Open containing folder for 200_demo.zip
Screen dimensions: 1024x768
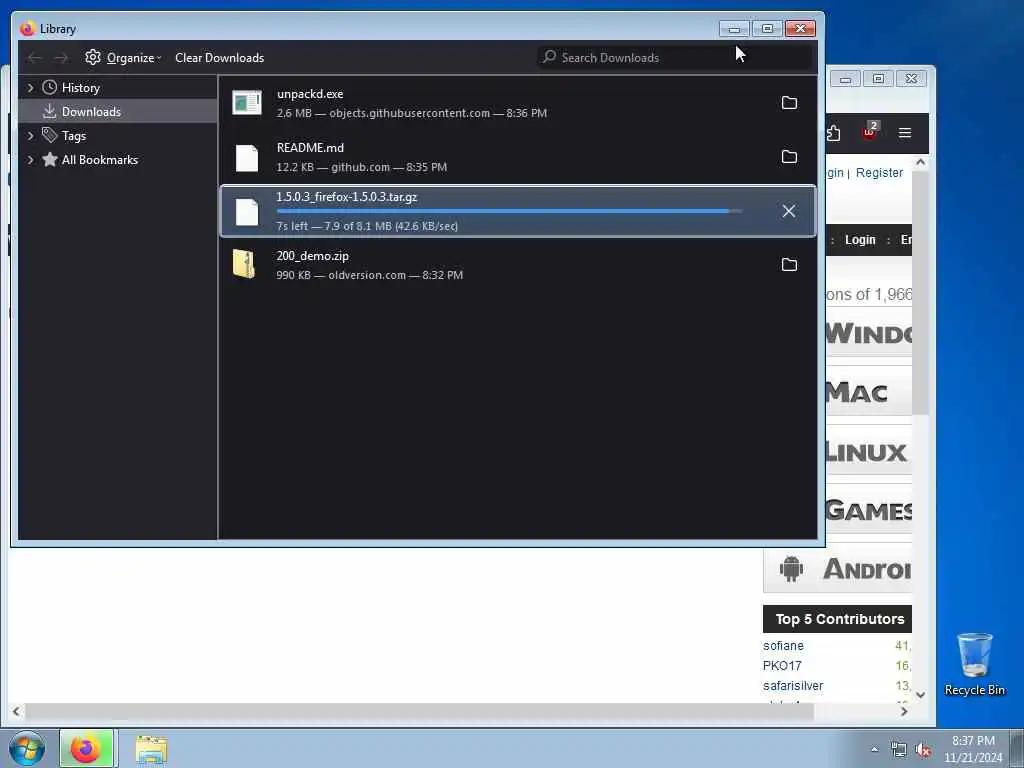click(x=789, y=264)
